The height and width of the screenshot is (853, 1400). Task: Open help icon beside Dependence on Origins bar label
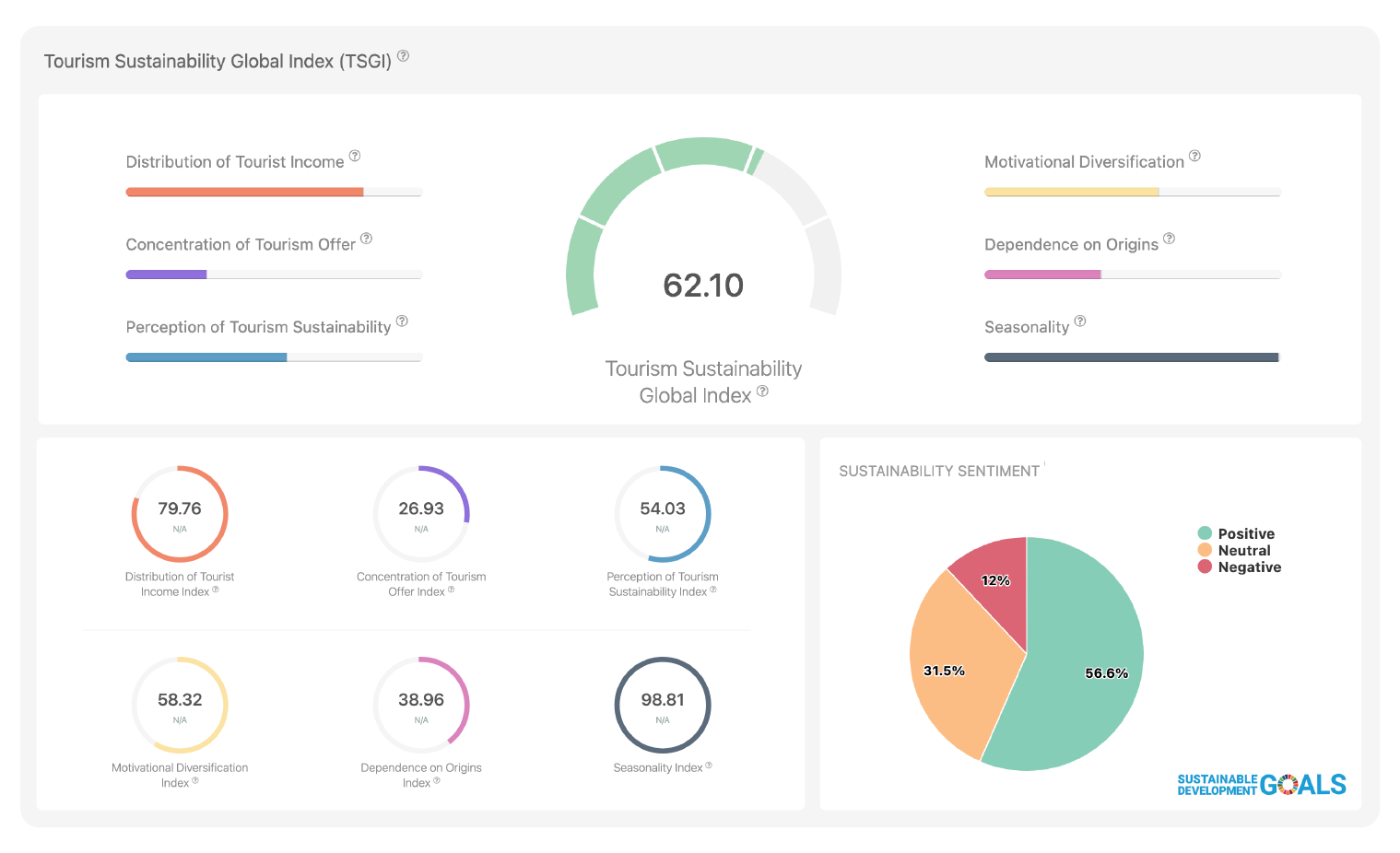click(1169, 239)
